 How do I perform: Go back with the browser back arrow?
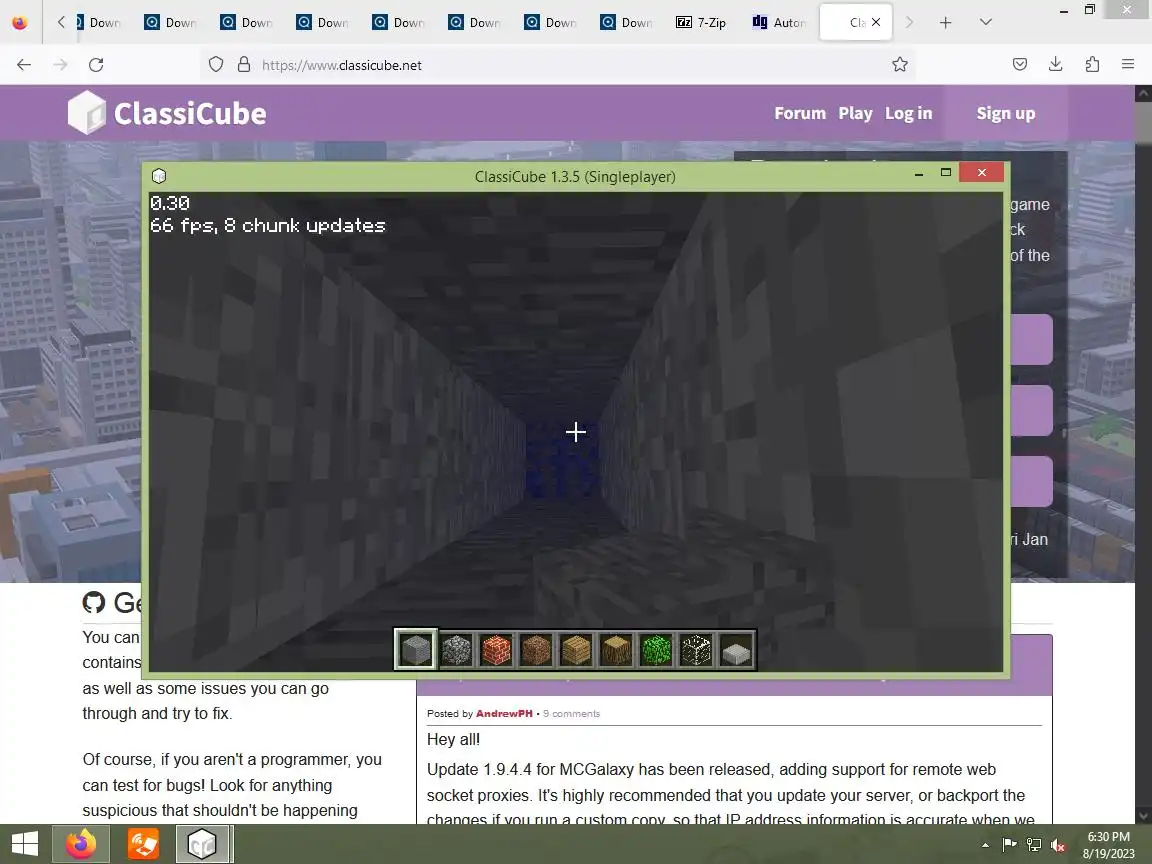pyautogui.click(x=24, y=65)
